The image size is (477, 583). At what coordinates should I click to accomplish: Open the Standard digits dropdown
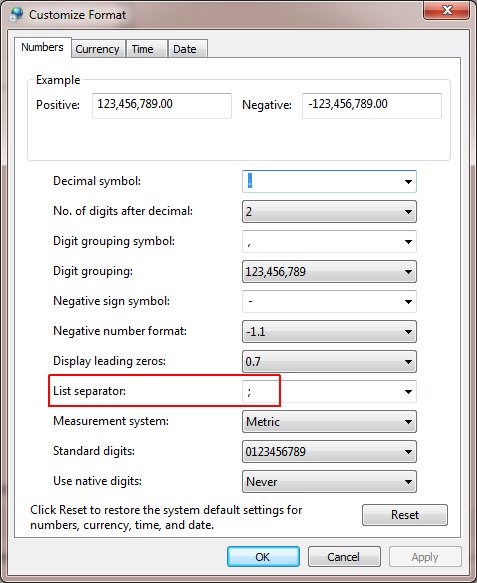329,452
